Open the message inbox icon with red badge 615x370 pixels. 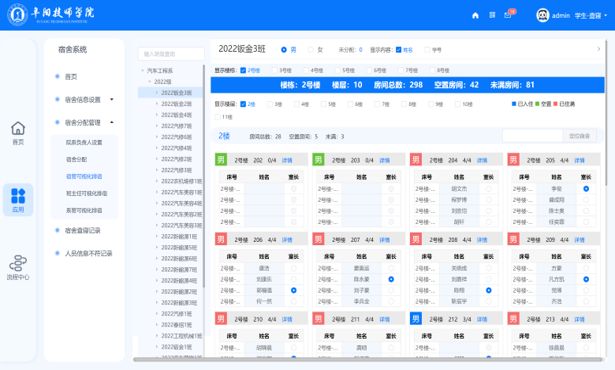point(508,15)
